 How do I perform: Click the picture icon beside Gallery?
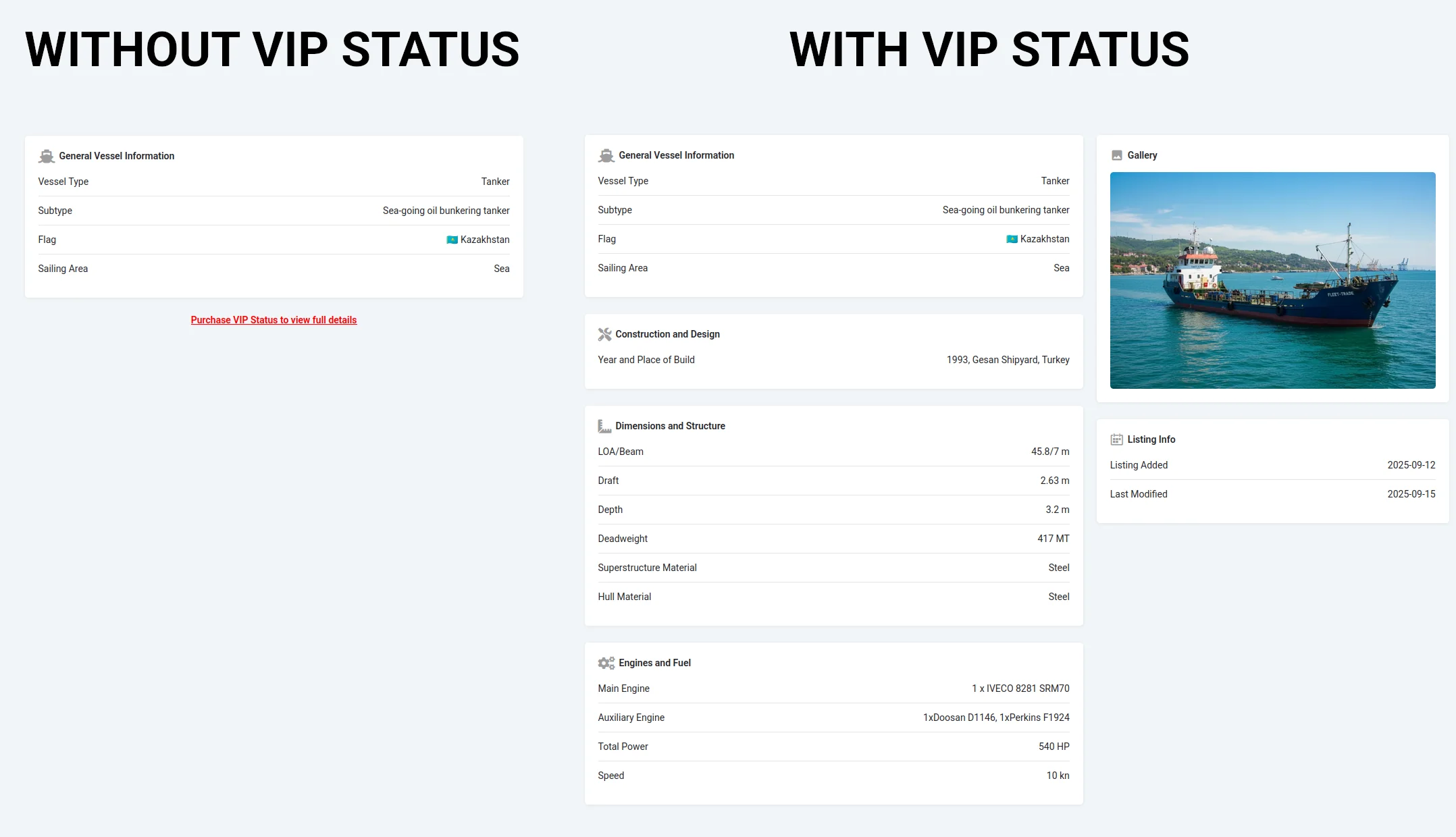coord(1117,155)
